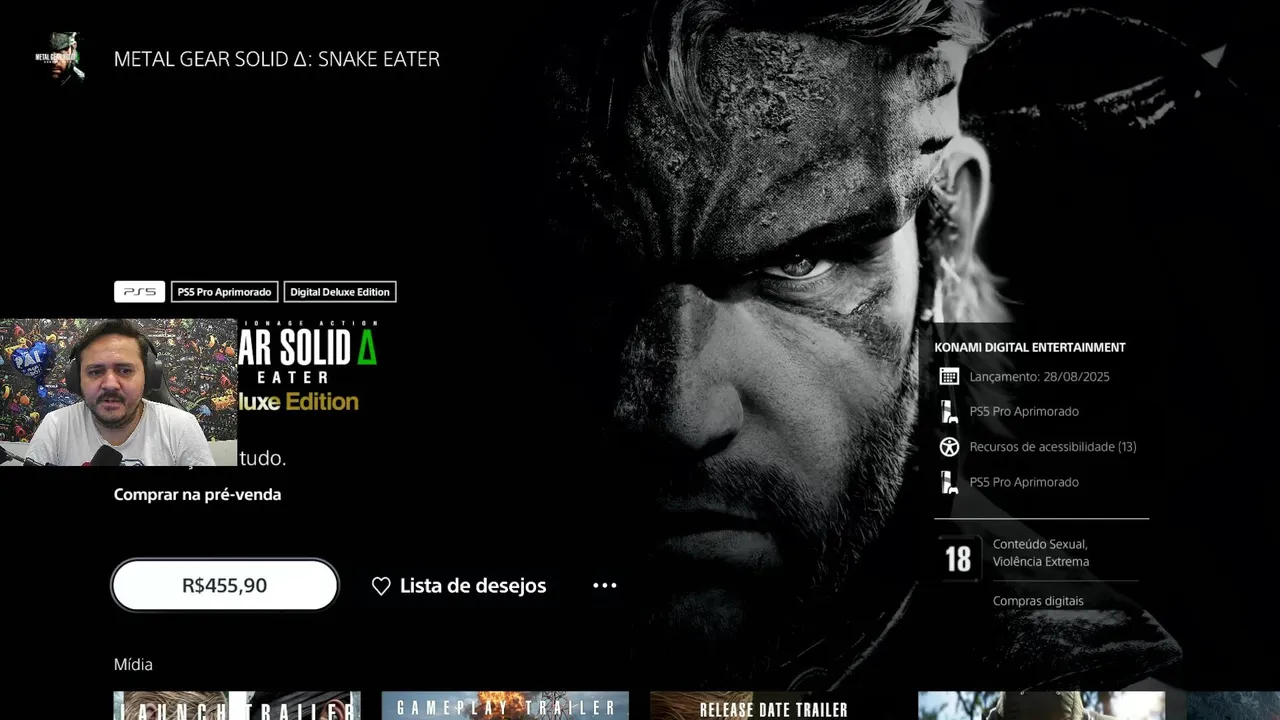1280x720 pixels.
Task: Open the Launch Trailer thumbnail
Action: coord(237,706)
